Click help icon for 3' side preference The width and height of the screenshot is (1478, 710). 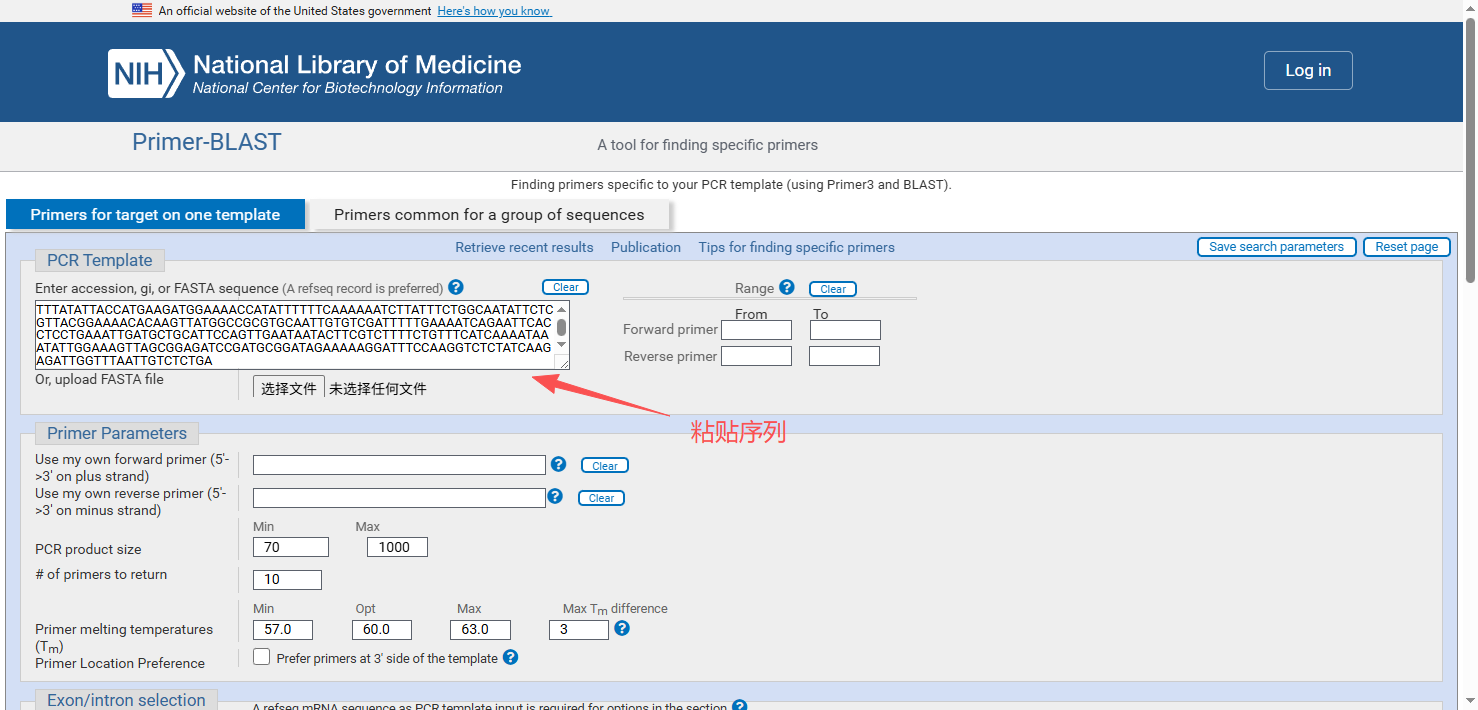coord(511,657)
